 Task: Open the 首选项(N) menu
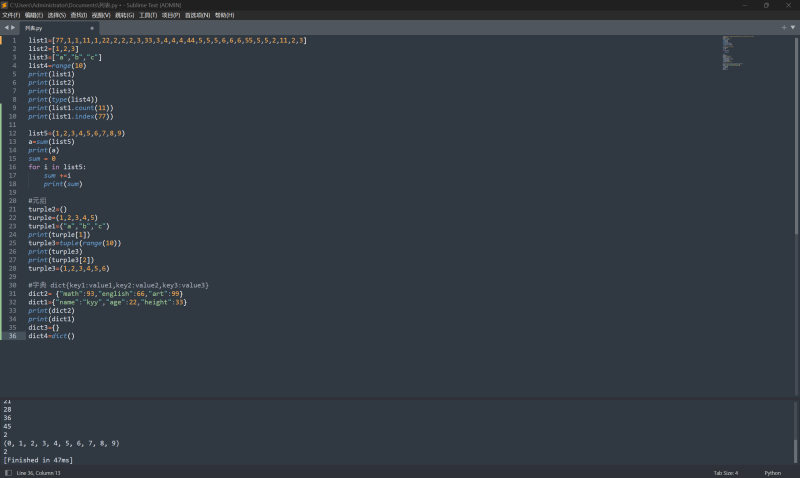pos(196,15)
